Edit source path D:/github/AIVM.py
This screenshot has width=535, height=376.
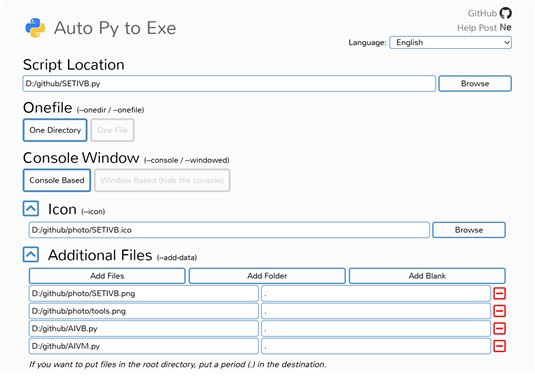coord(144,346)
